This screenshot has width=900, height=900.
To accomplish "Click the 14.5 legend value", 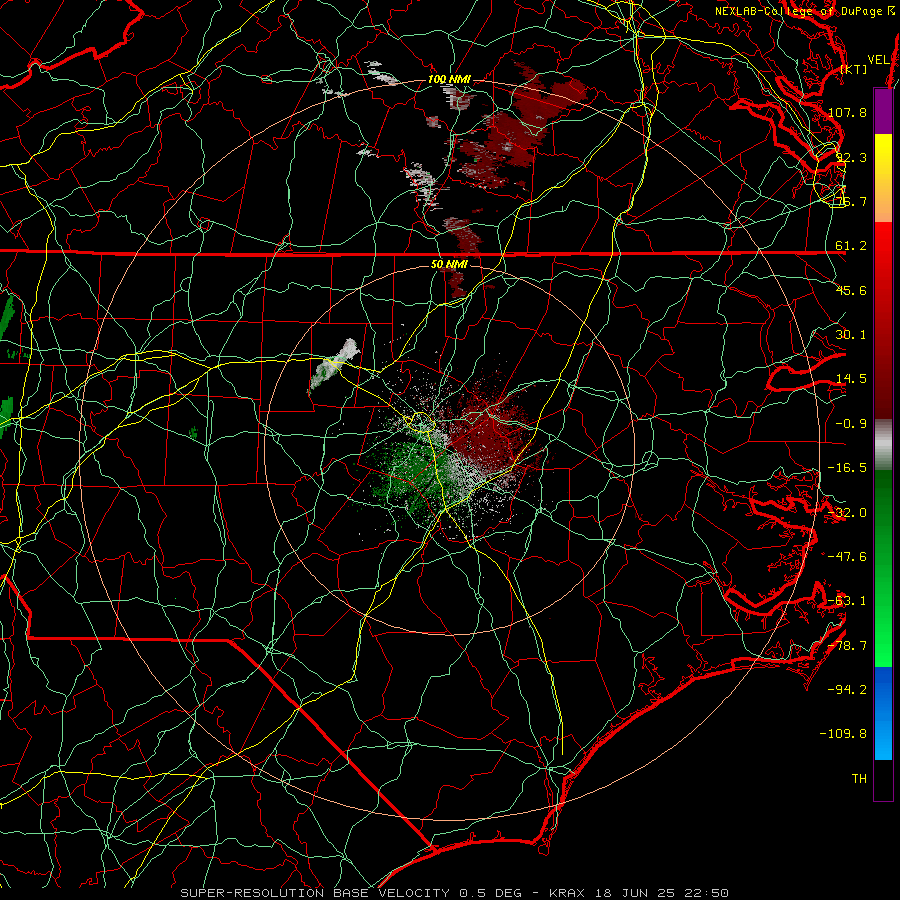I will [851, 379].
